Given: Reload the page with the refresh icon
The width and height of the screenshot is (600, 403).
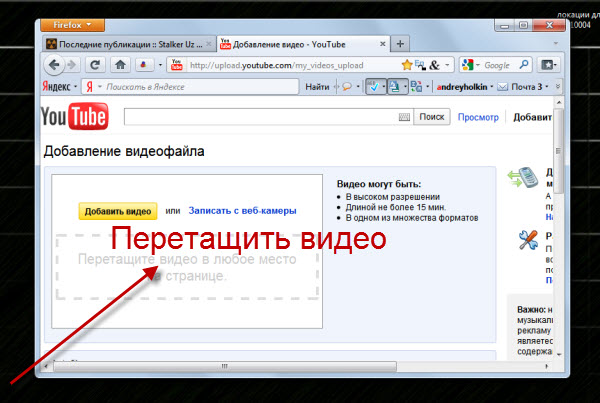Looking at the screenshot, I should click(x=98, y=65).
